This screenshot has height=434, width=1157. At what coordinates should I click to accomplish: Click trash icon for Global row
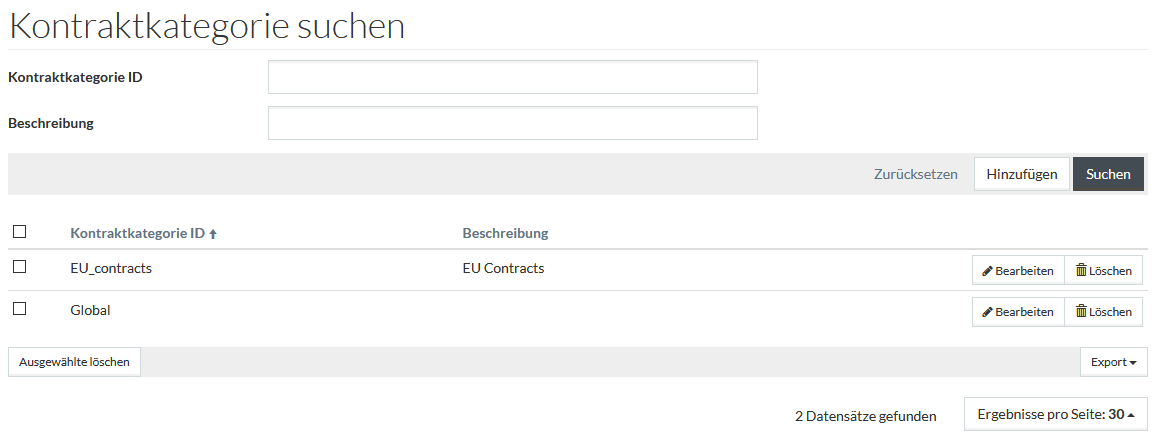click(x=1081, y=311)
